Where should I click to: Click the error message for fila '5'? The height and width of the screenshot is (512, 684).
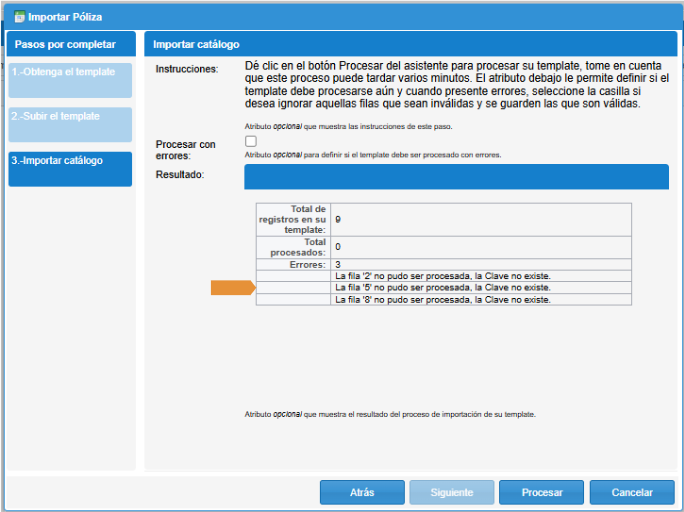443,288
